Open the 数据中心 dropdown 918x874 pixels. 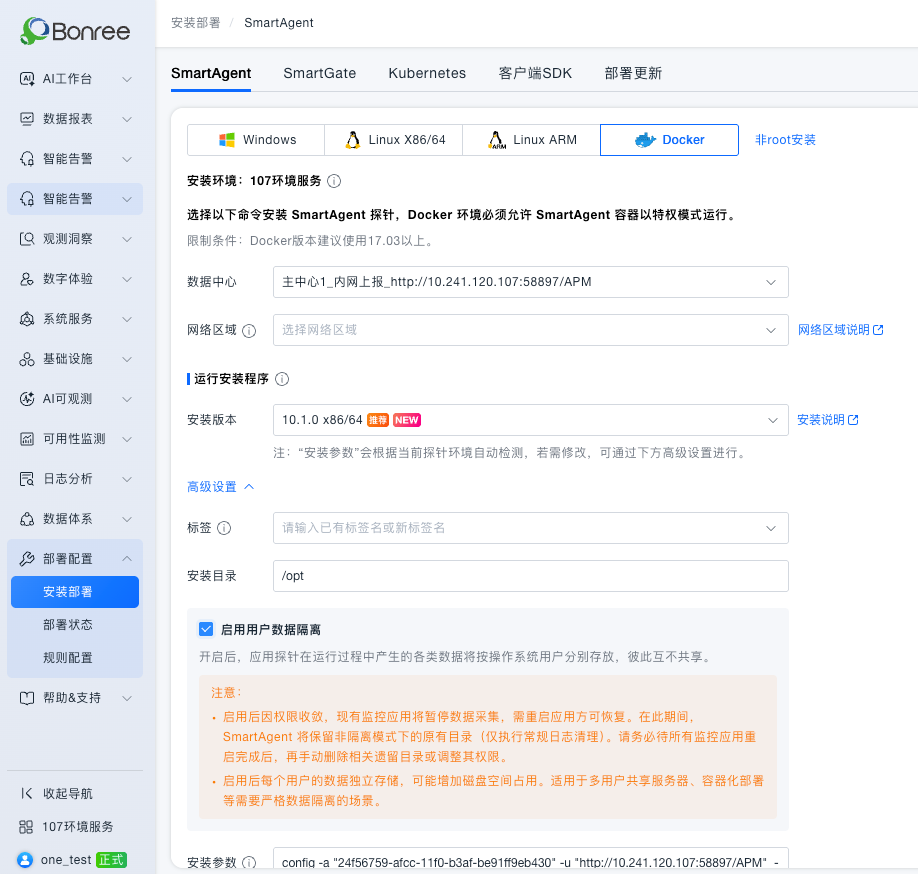(530, 282)
